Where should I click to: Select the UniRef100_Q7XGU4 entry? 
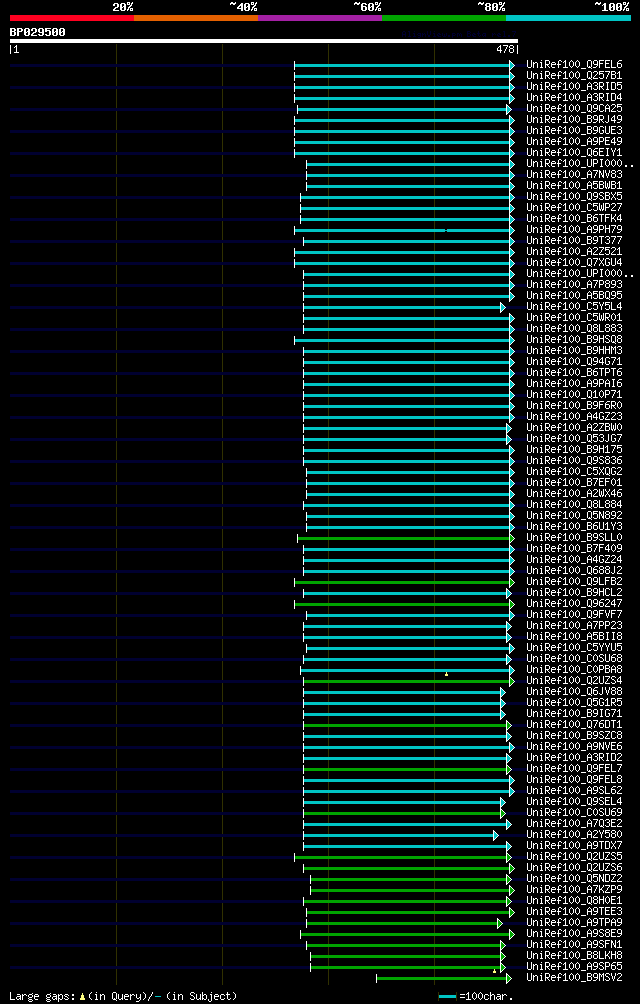click(574, 263)
